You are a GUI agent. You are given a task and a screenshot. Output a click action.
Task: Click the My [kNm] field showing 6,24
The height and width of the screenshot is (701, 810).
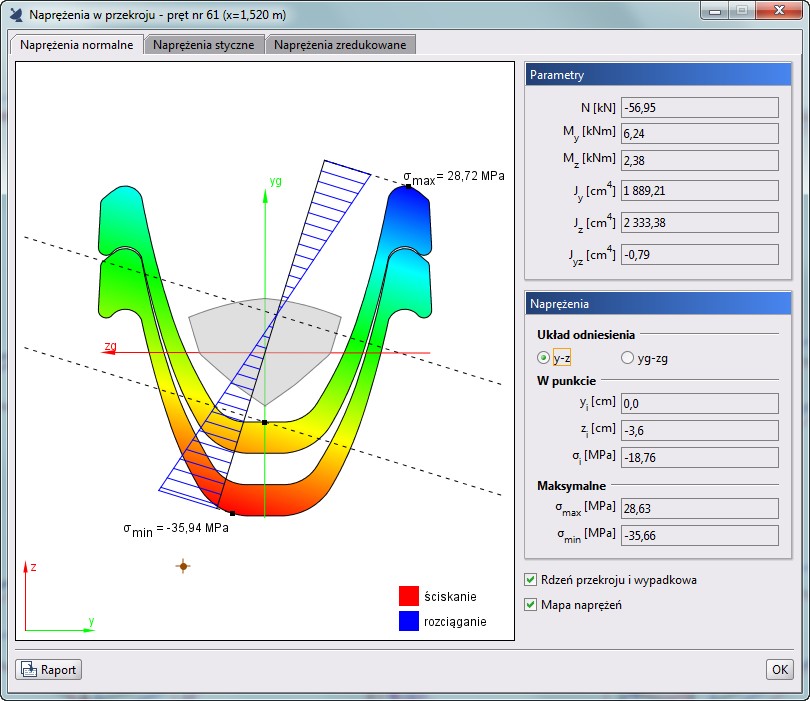[x=699, y=134]
